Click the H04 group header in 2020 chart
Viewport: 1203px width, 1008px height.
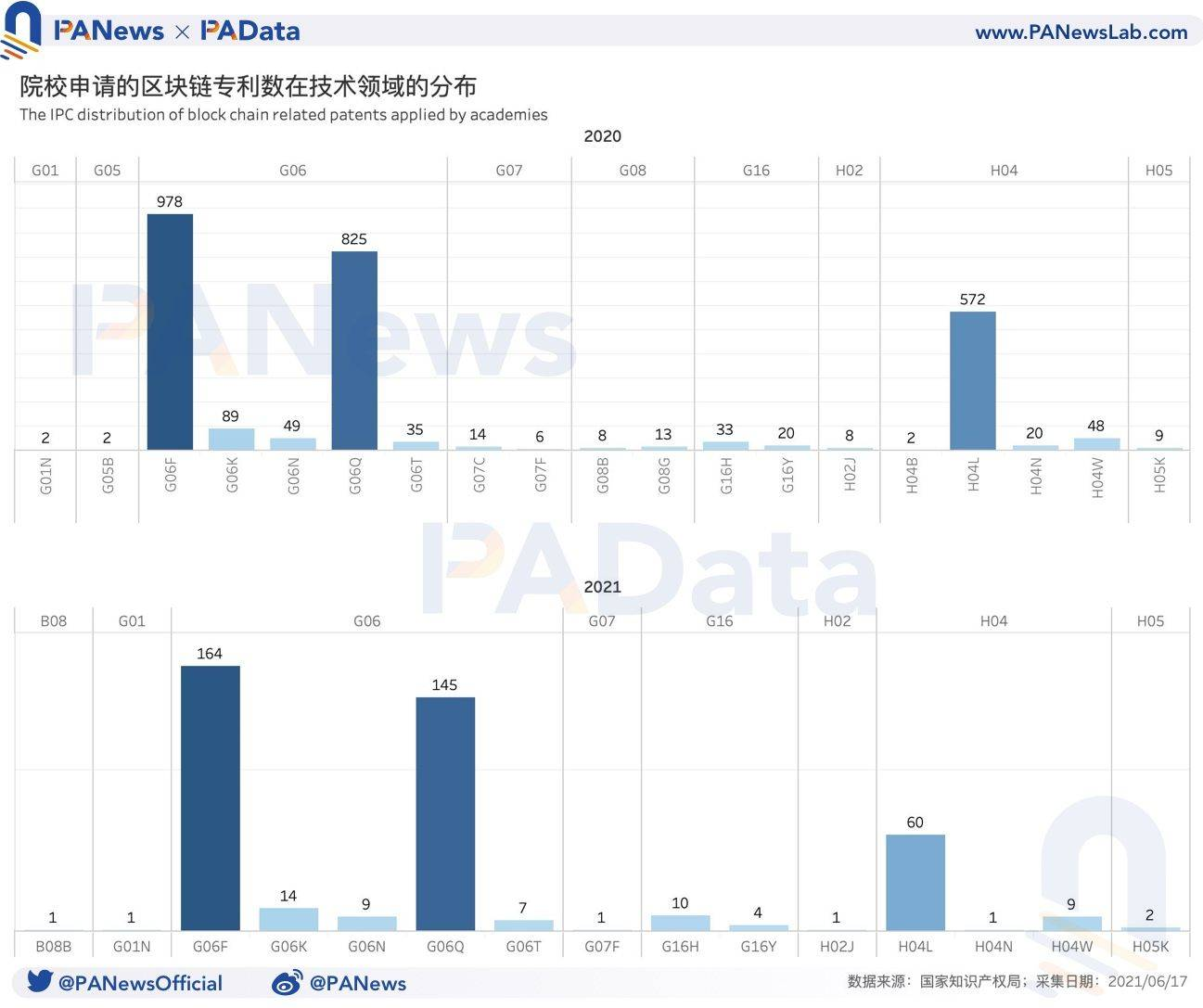[1004, 170]
